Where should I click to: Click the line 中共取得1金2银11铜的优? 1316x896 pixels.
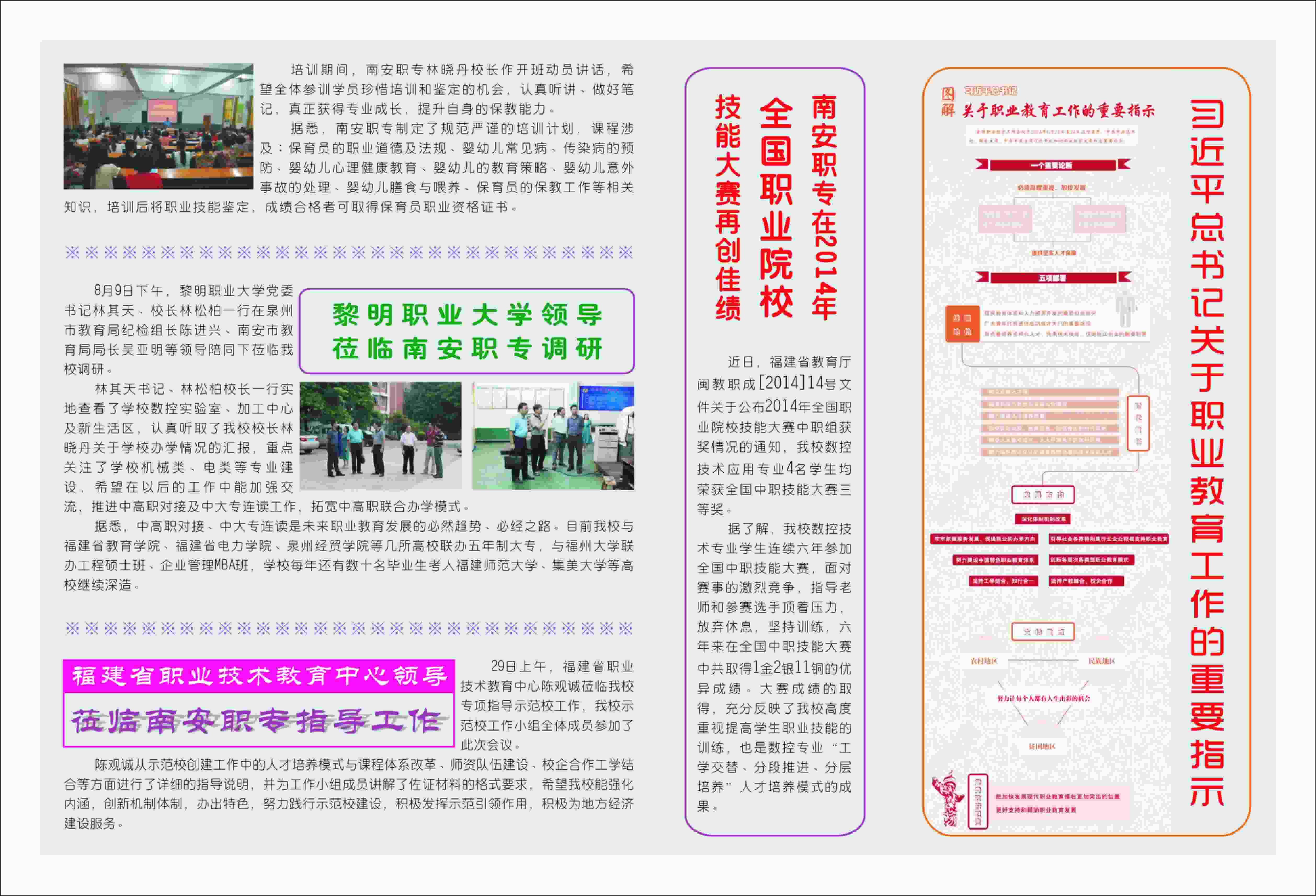click(x=774, y=668)
